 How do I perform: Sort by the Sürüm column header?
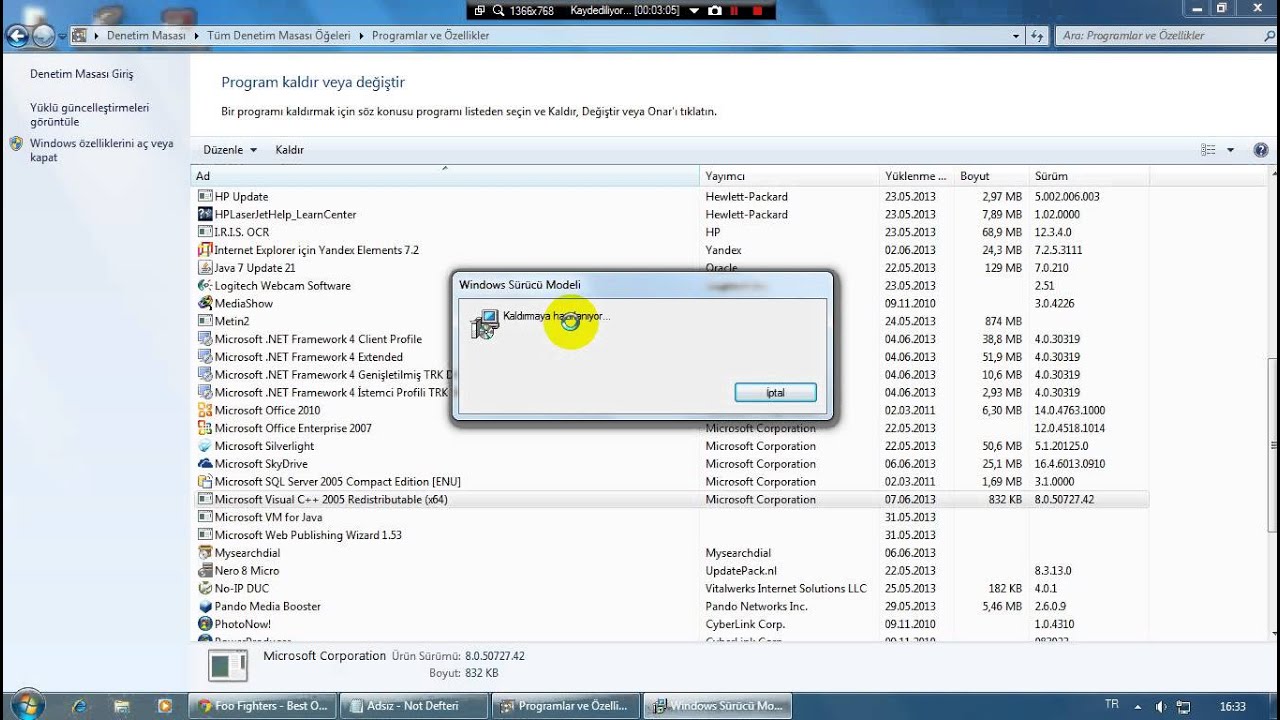1089,176
